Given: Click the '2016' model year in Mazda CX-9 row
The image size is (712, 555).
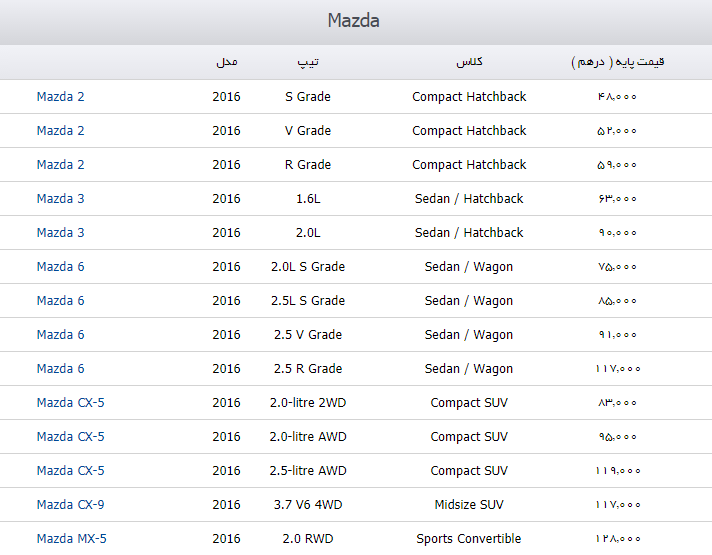Looking at the screenshot, I should tap(227, 505).
